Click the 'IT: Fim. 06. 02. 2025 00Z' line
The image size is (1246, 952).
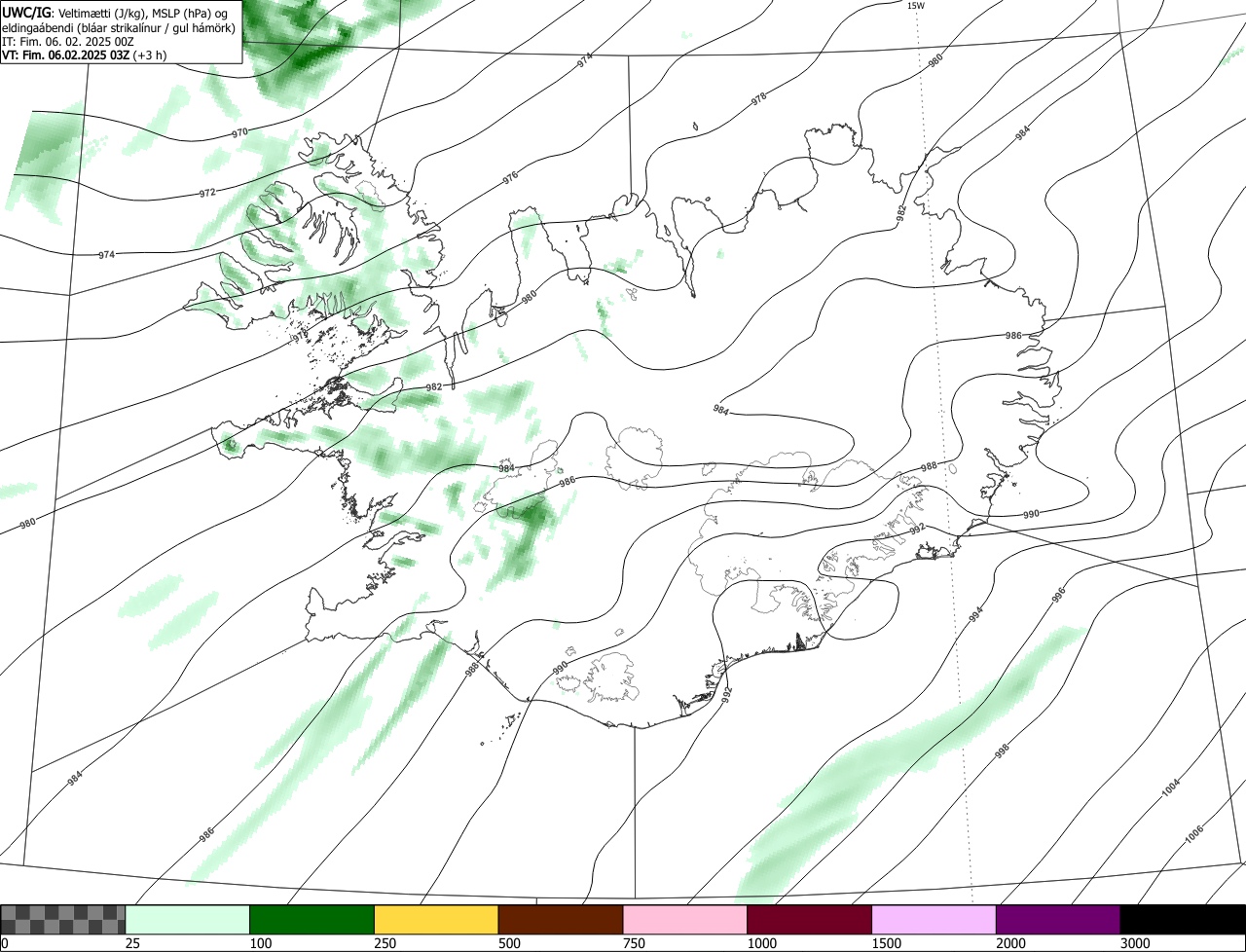(x=68, y=41)
